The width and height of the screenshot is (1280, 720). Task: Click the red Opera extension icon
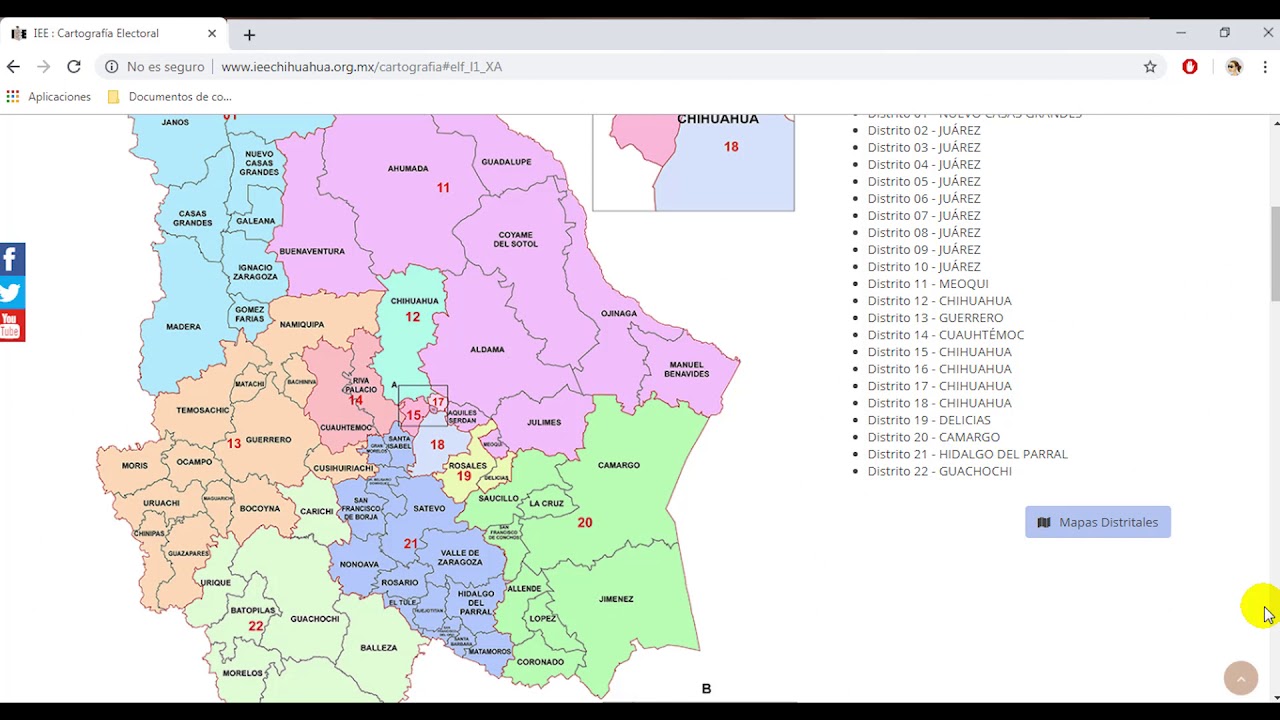tap(1190, 67)
